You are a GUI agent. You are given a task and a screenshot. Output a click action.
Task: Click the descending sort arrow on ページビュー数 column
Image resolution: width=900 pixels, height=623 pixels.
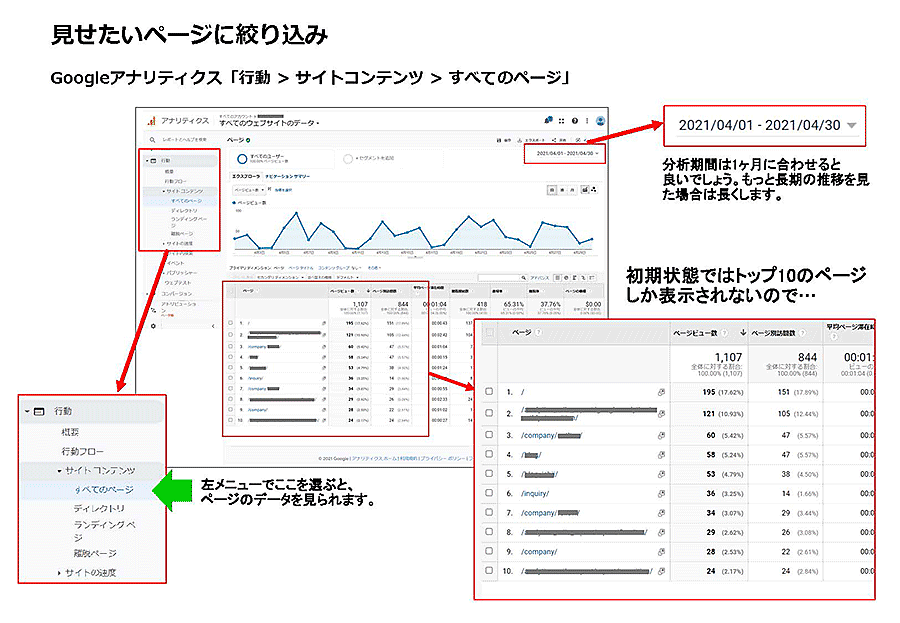pos(743,332)
